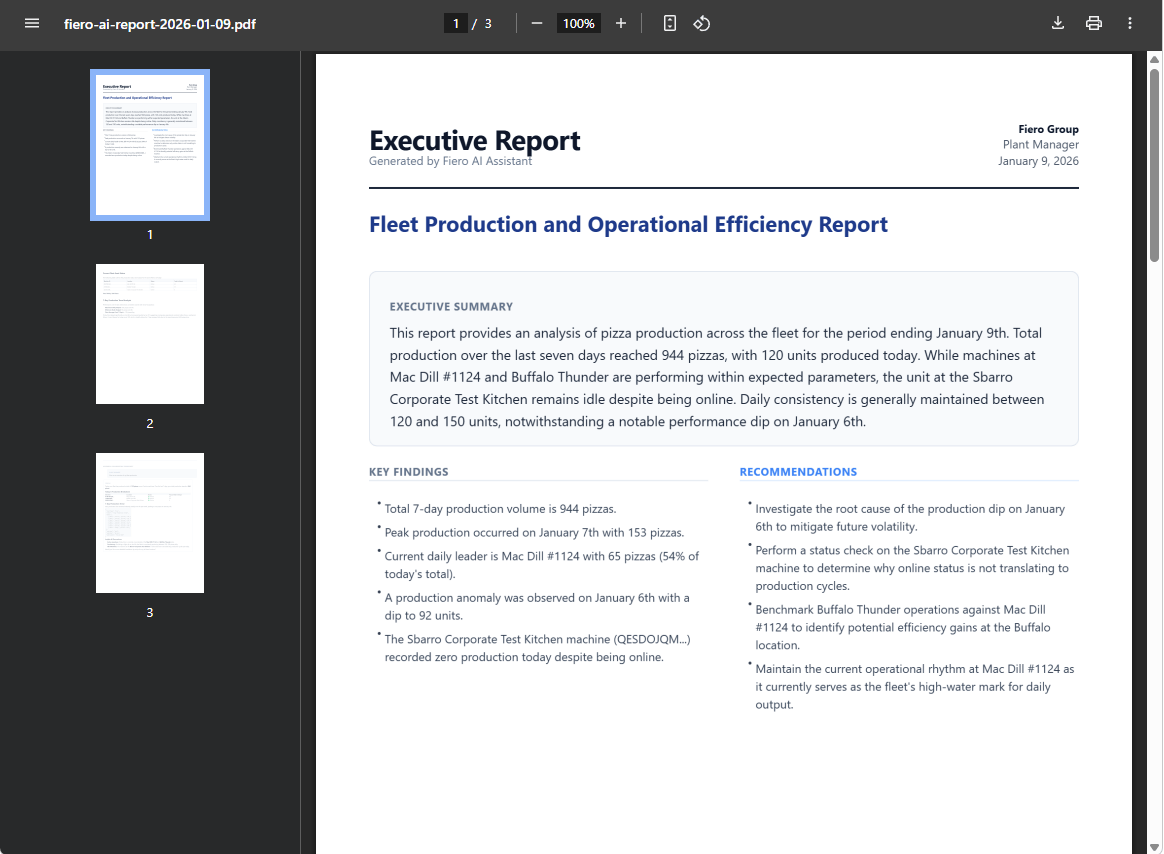Screen dimensions: 1164x854
Task: Click the KEY FINDINGS section heading
Action: point(408,472)
